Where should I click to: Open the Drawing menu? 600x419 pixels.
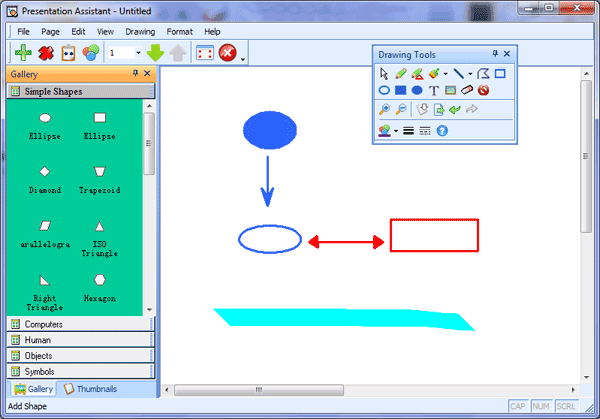[x=140, y=32]
